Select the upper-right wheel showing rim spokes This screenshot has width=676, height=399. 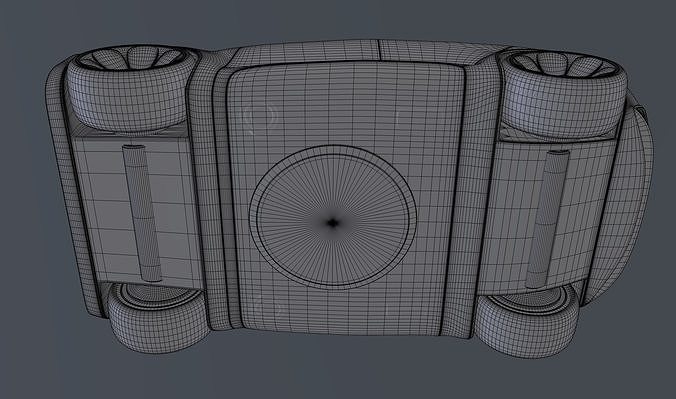tap(564, 94)
